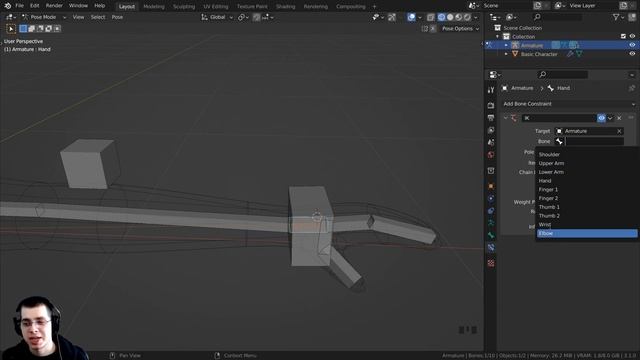Open the Bone Constraints tab icon

(x=491, y=247)
